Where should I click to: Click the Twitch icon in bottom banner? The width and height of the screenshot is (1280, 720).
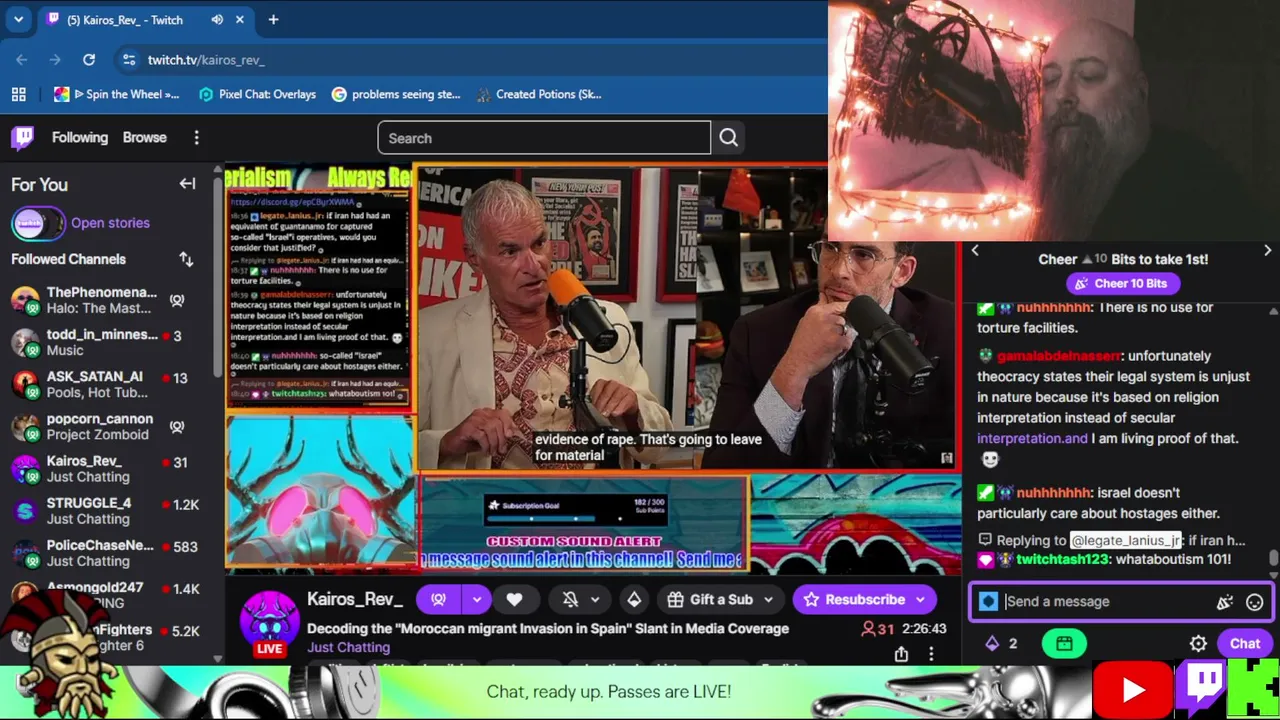(1202, 689)
